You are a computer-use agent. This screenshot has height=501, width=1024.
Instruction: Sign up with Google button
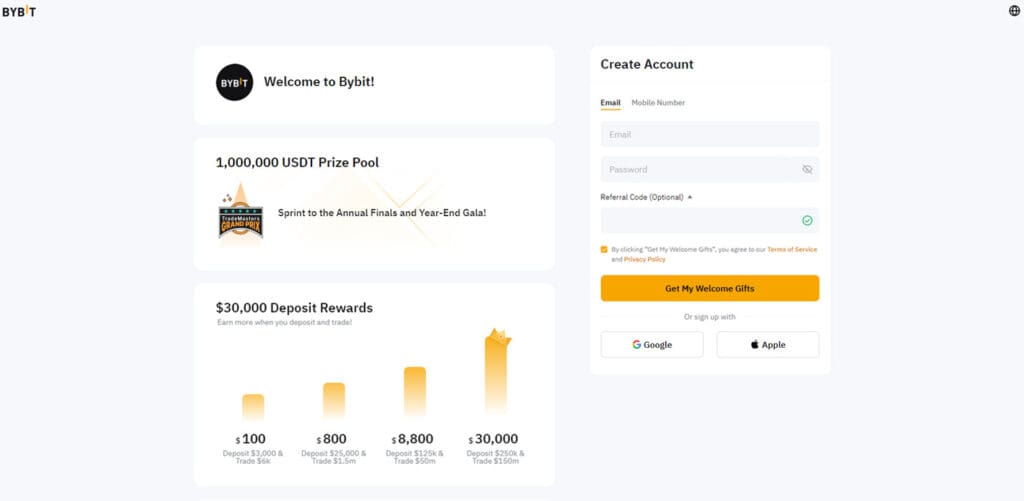click(x=652, y=344)
